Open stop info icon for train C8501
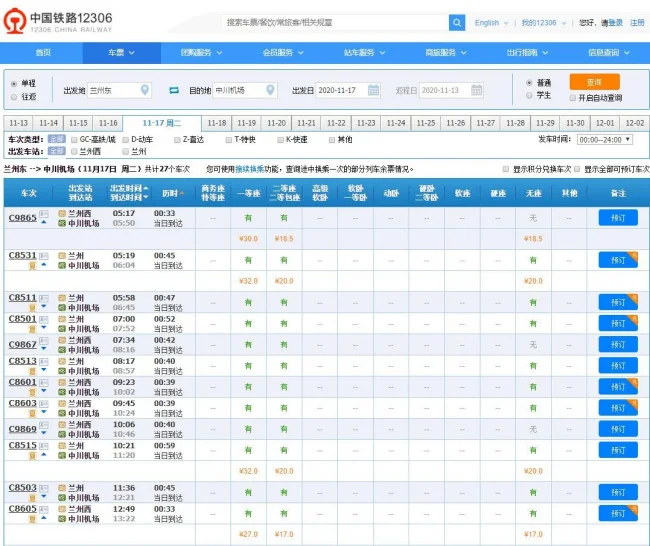This screenshot has width=650, height=546. click(44, 320)
